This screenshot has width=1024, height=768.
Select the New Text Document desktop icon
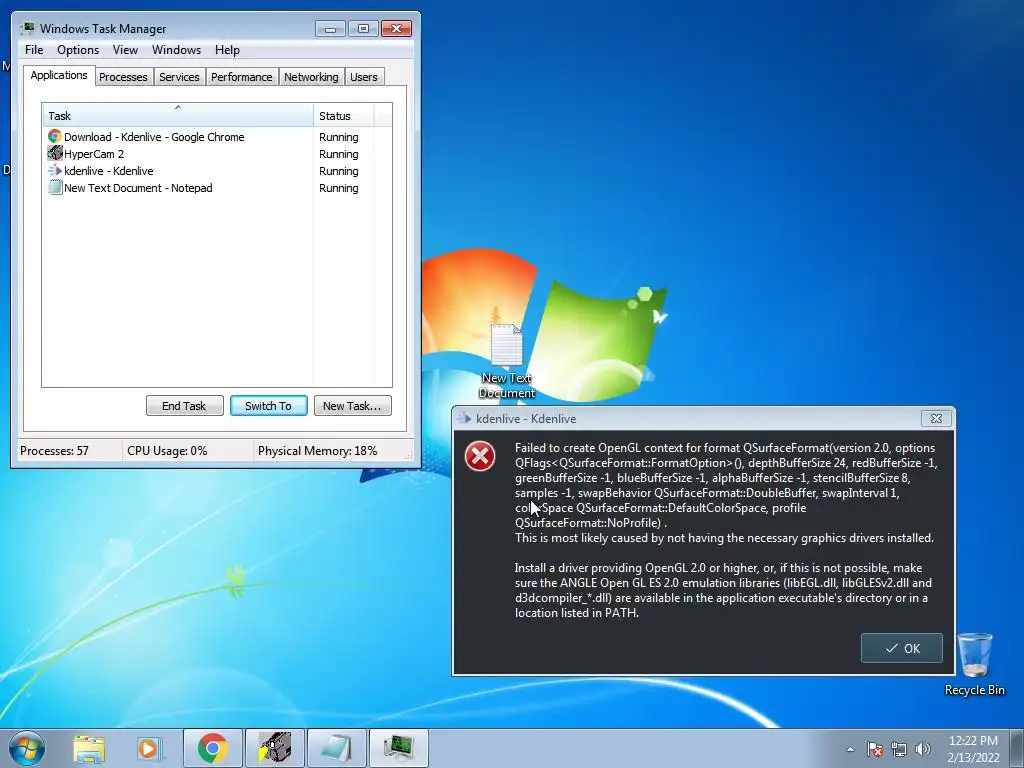tap(507, 361)
